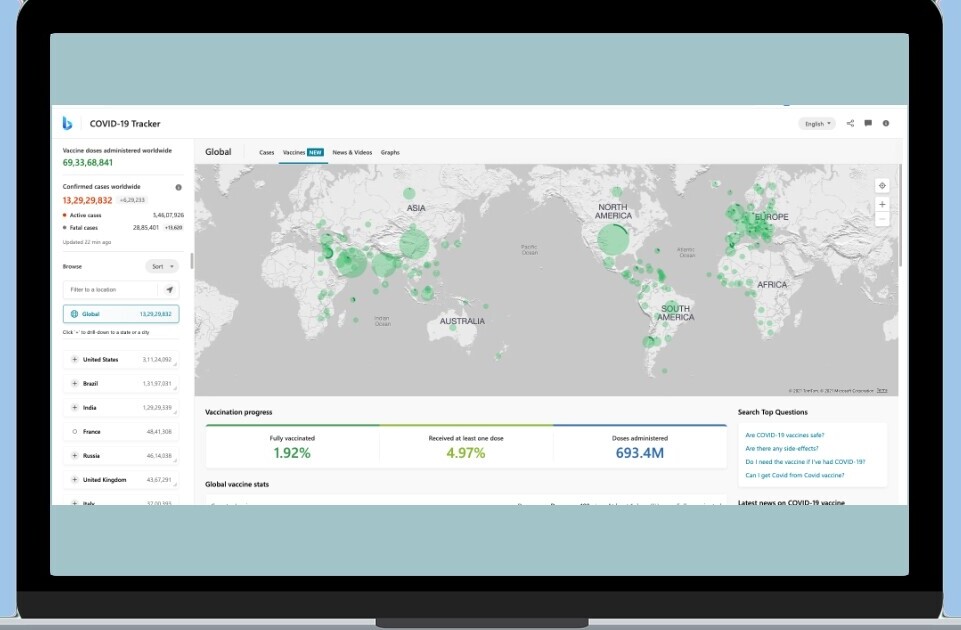Select the Global location button

click(x=121, y=314)
